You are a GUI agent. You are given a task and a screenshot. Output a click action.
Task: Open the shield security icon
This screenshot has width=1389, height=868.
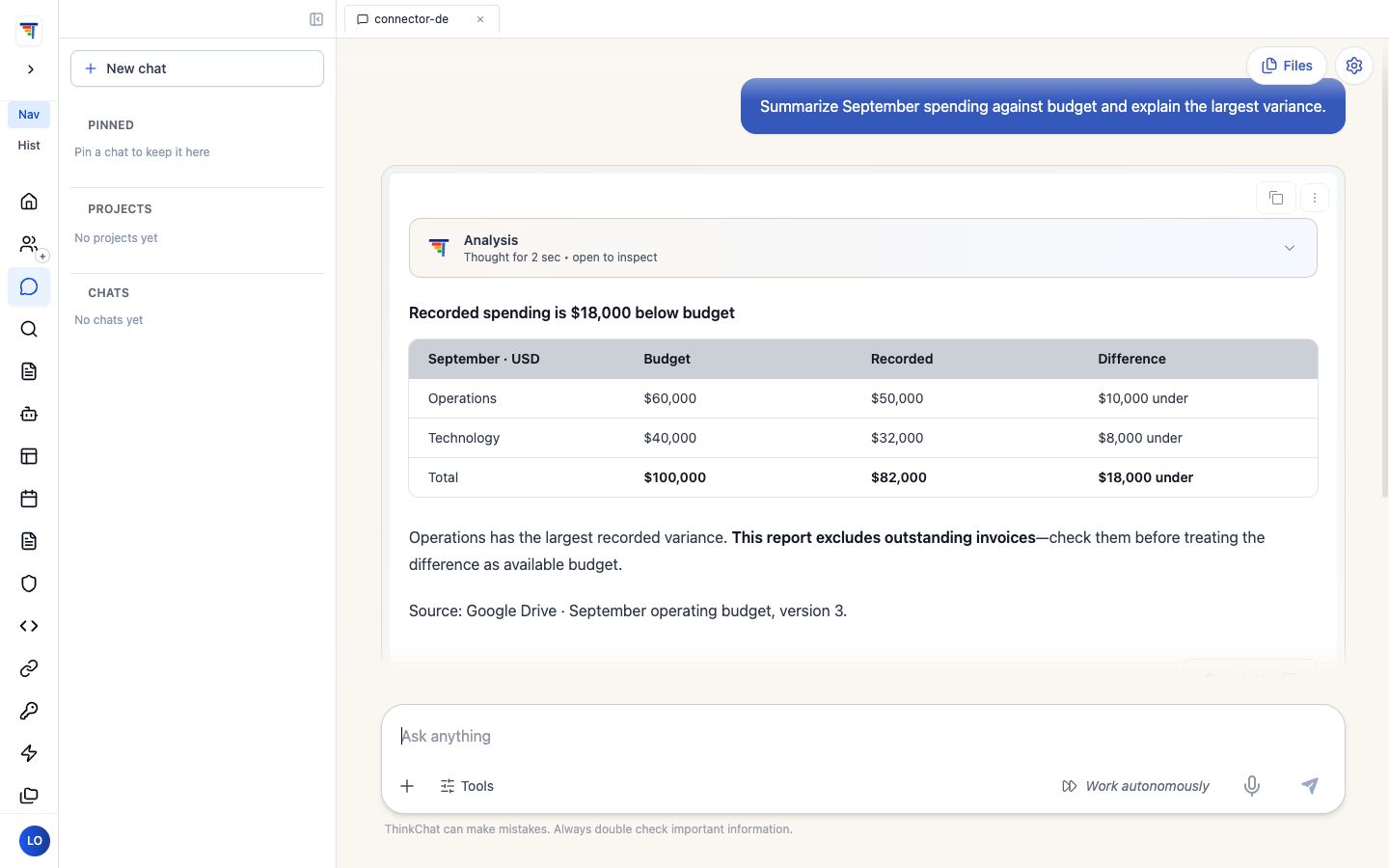pos(29,583)
